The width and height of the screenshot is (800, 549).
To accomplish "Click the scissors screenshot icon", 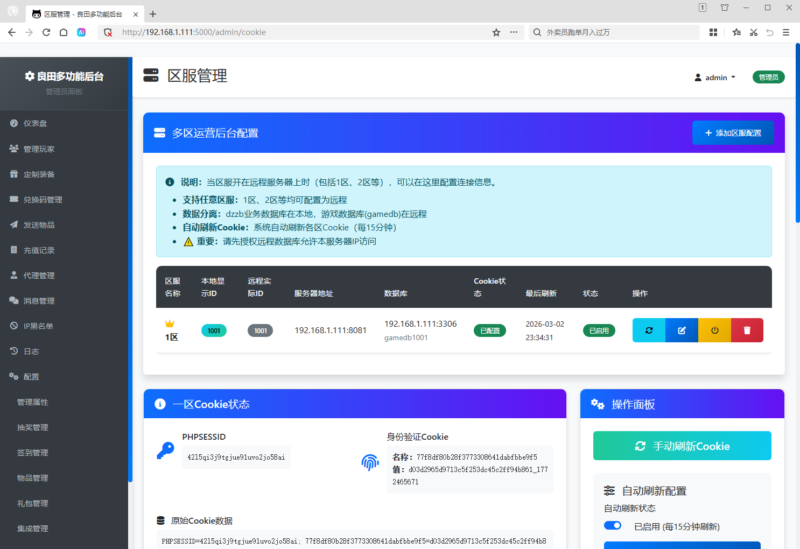I will tap(753, 32).
